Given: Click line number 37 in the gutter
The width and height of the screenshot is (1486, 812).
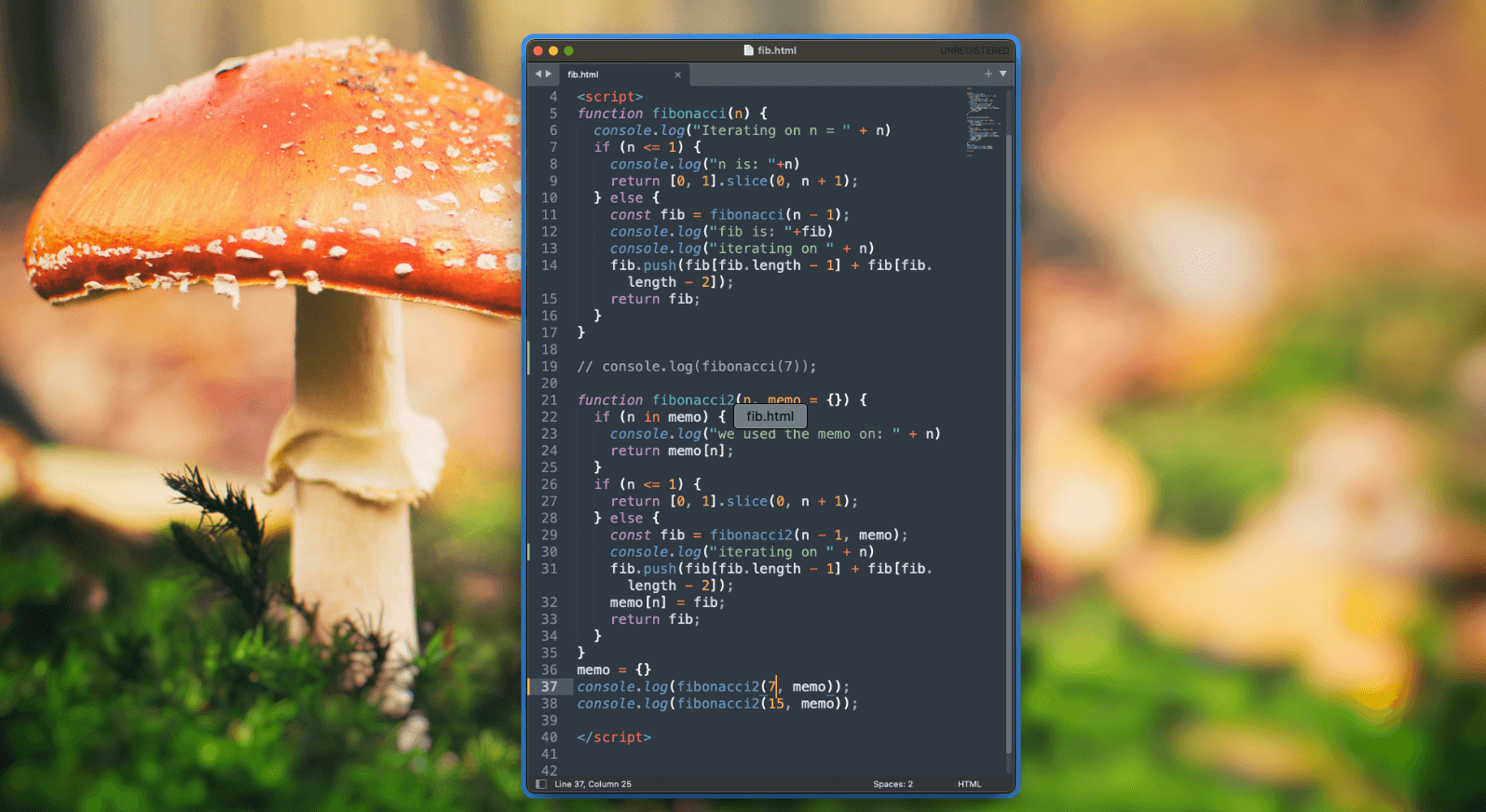Looking at the screenshot, I should (x=550, y=686).
